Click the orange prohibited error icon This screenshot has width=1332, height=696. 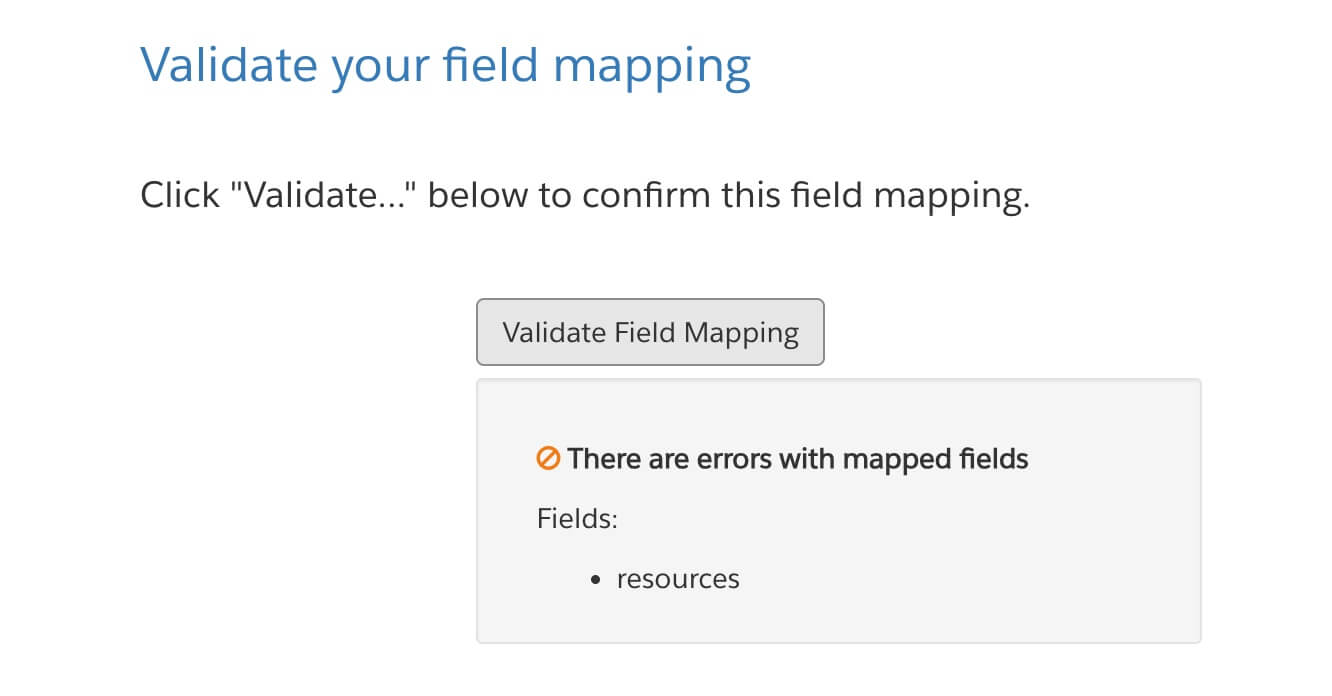tap(548, 459)
